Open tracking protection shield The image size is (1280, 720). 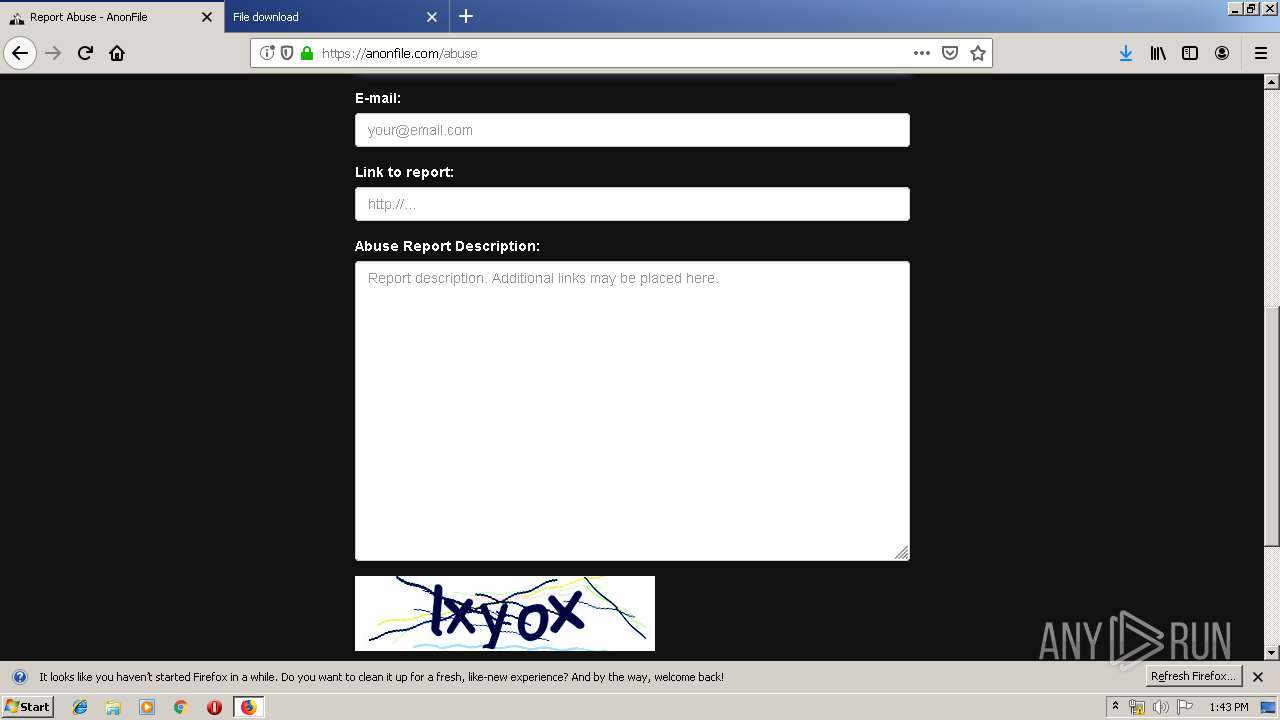tap(287, 53)
